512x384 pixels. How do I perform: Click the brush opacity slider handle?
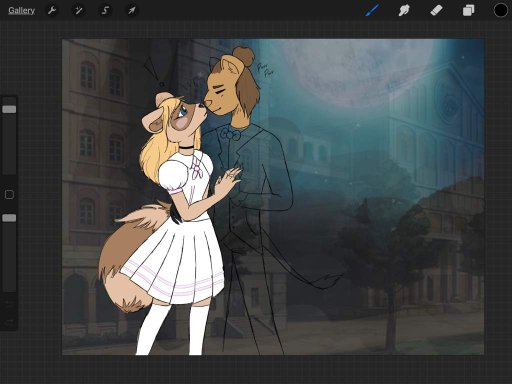9,218
